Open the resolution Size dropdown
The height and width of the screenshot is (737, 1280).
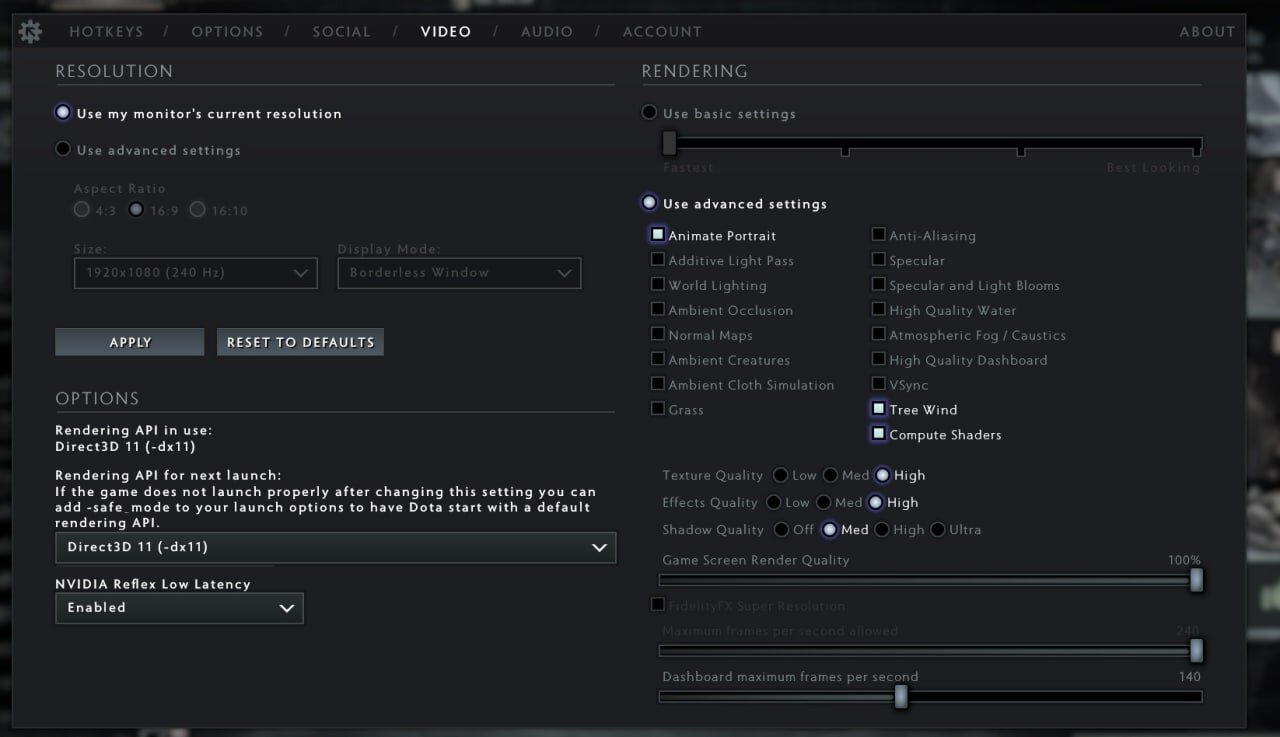[196, 273]
